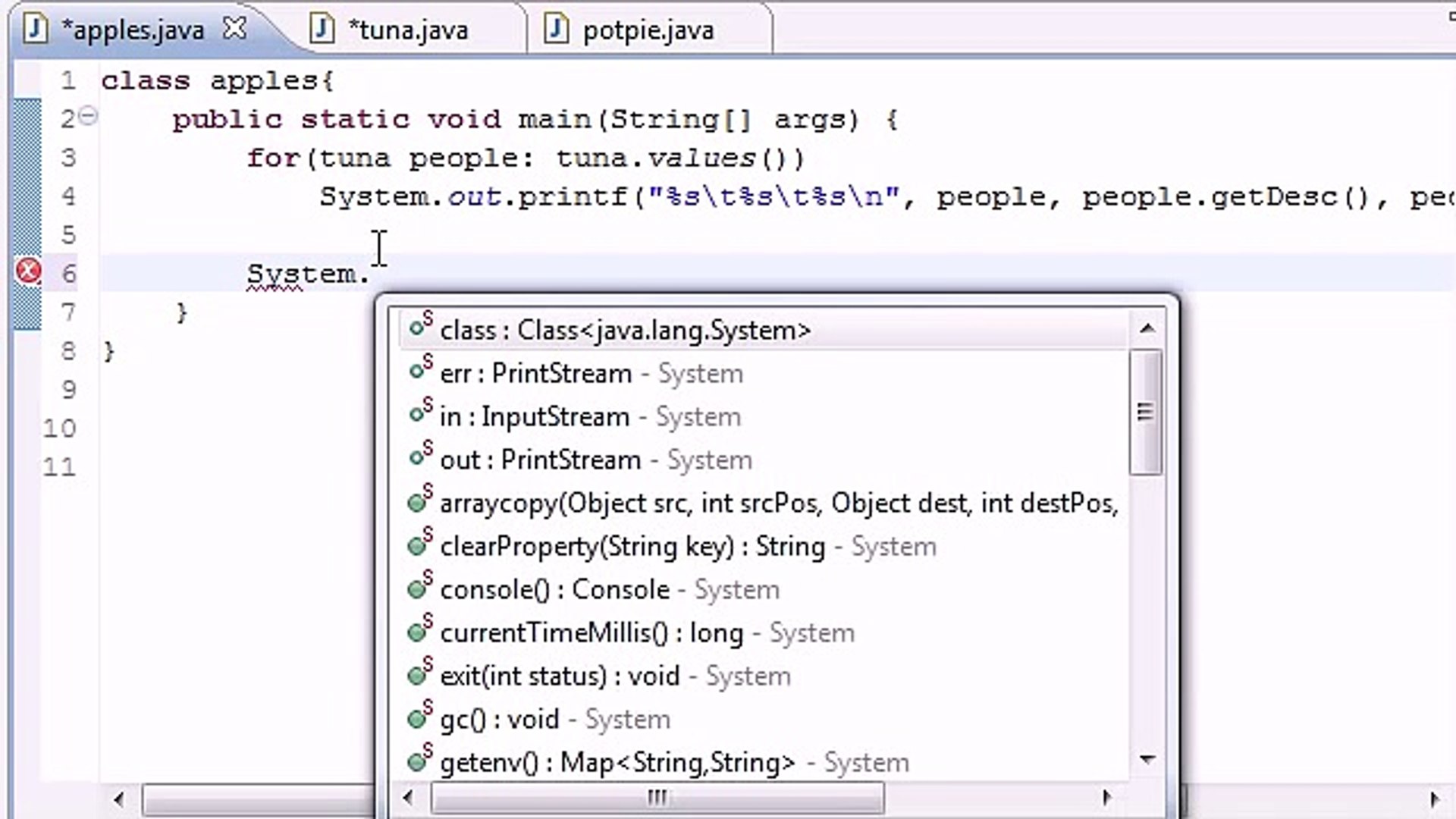Viewport: 1456px width, 819px height.
Task: Click the down arrow of the completion list scrollbar
Action: 1148,758
